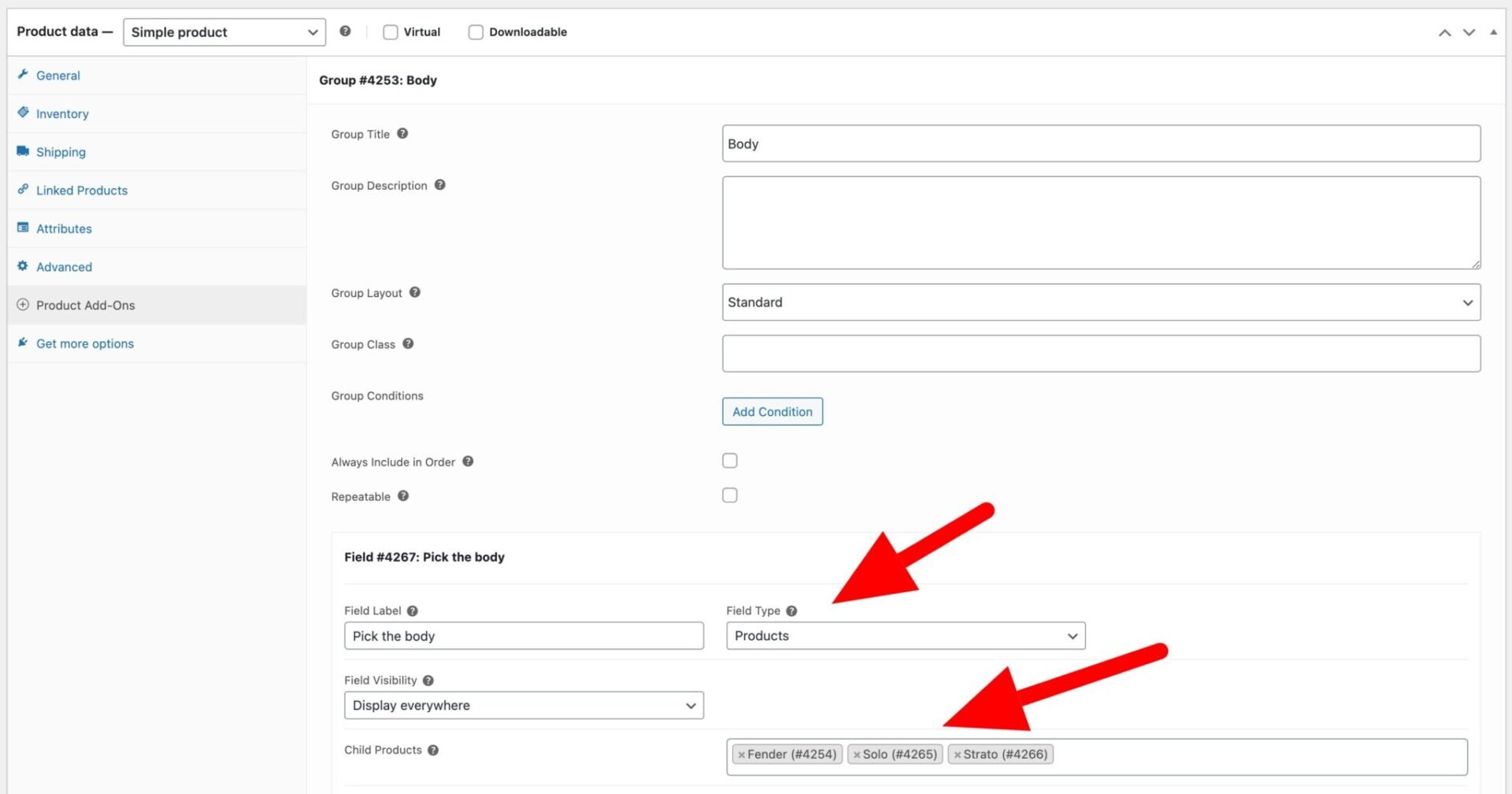Remove Solo (#4265) child product
The width and height of the screenshot is (1512, 794).
[x=857, y=755]
